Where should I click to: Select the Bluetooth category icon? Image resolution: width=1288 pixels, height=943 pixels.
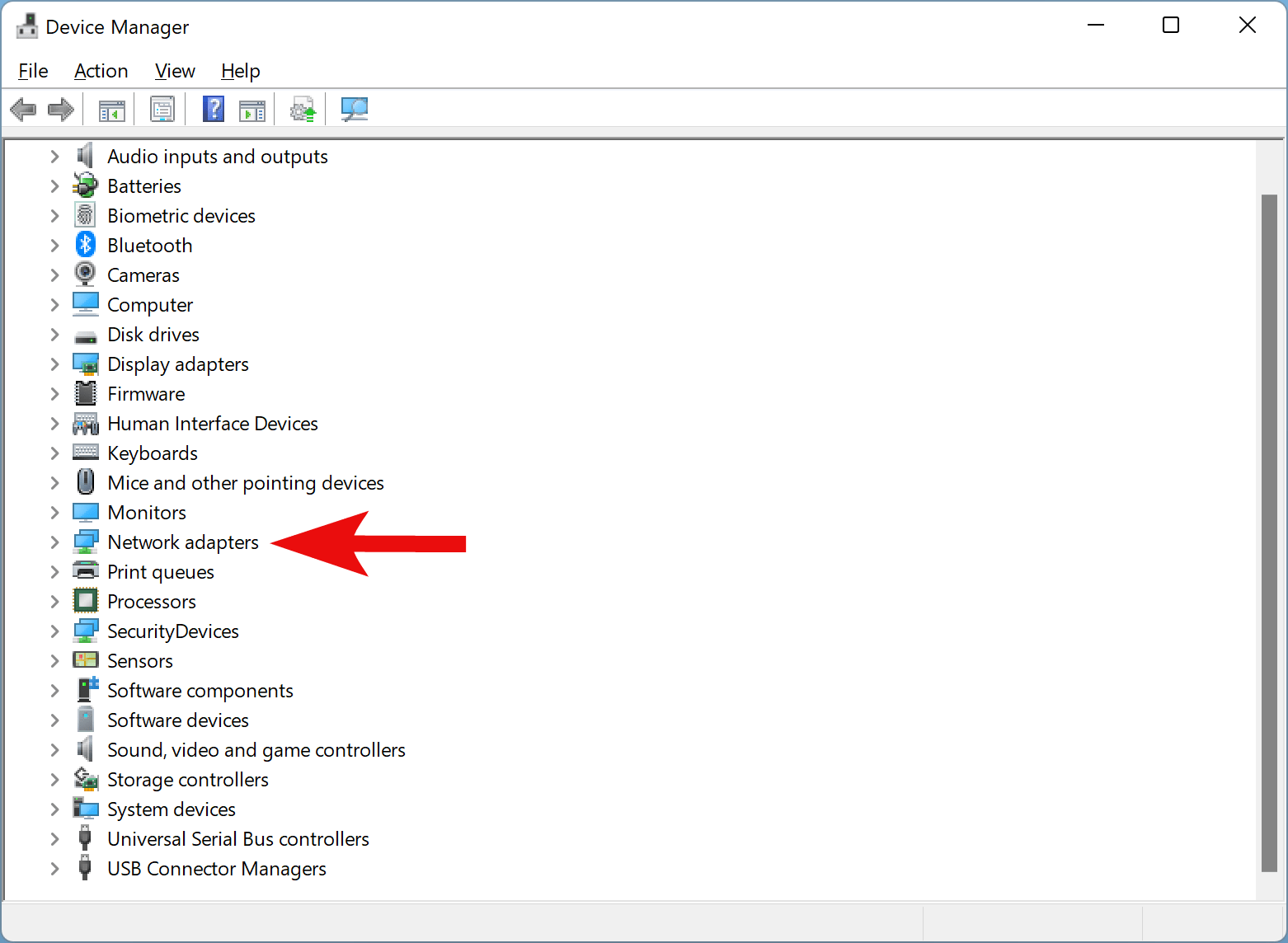tap(85, 245)
